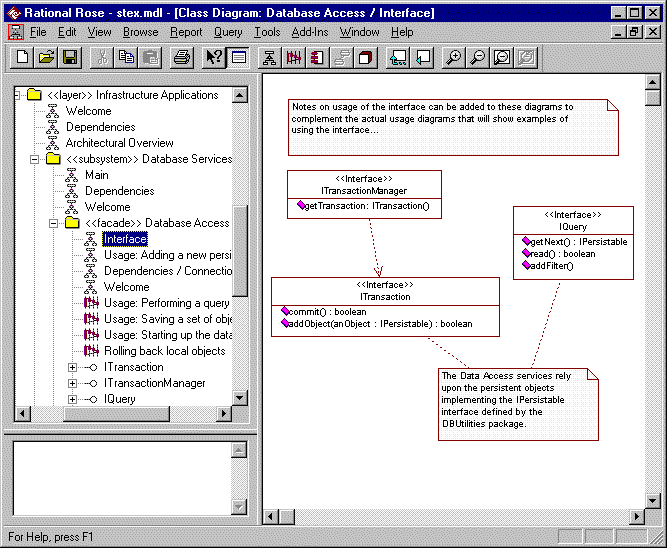The height and width of the screenshot is (548, 667).
Task: Click diagram vertical scroll down arrow
Action: click(x=653, y=500)
